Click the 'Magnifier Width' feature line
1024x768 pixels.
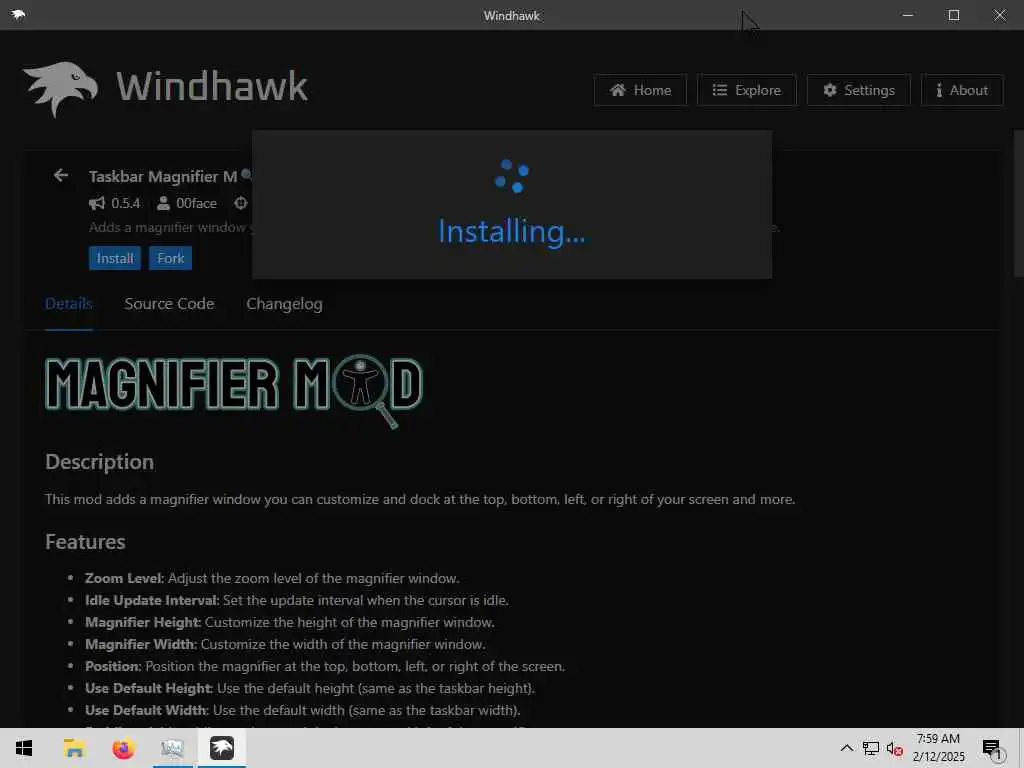click(x=285, y=644)
